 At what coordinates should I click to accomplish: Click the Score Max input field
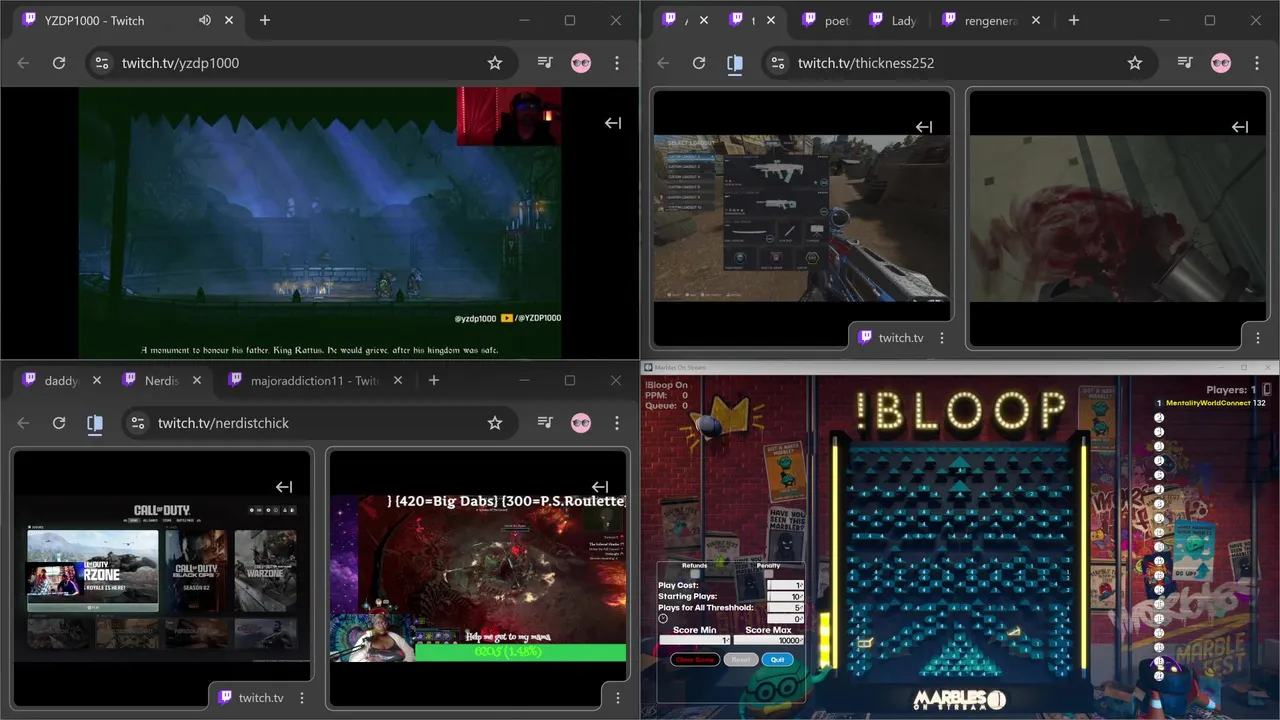(769, 640)
